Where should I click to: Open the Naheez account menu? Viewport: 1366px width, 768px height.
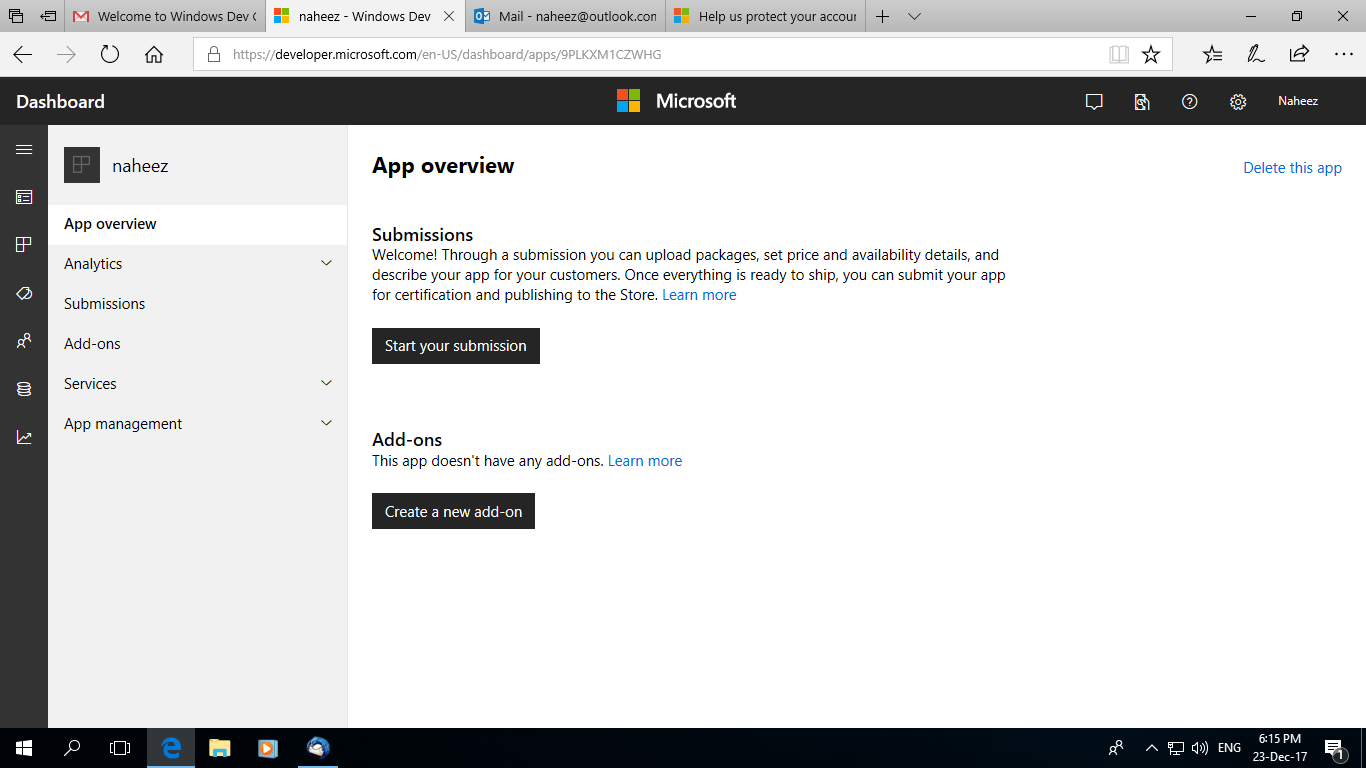click(x=1298, y=101)
